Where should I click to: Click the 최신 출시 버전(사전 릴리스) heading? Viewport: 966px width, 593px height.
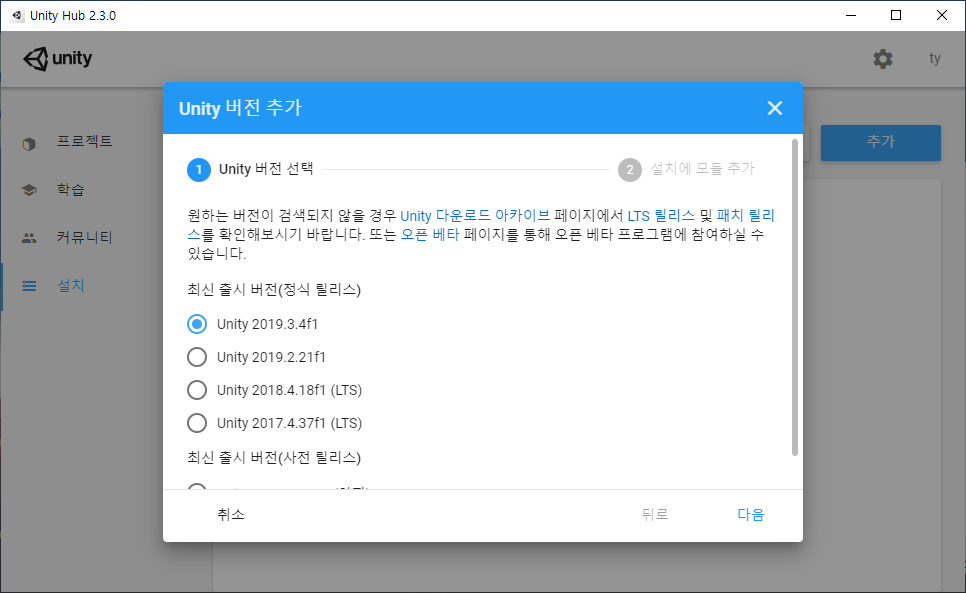click(274, 458)
